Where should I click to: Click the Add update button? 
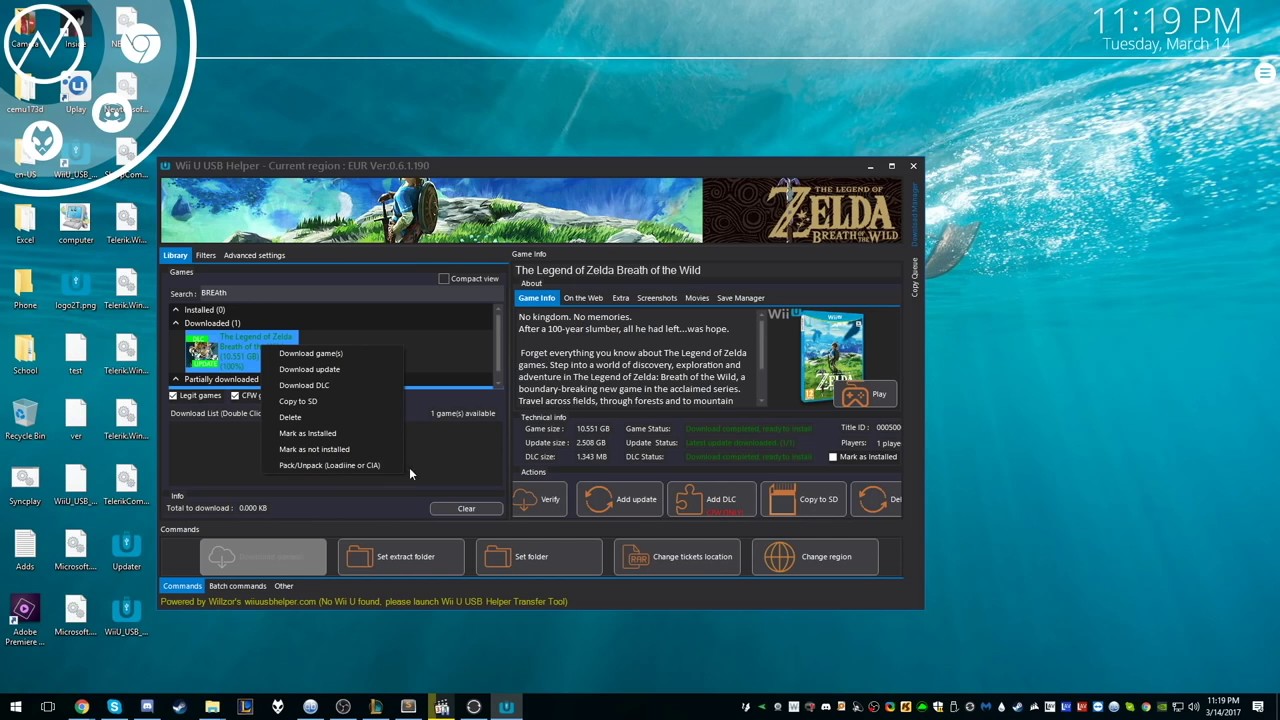click(x=620, y=499)
